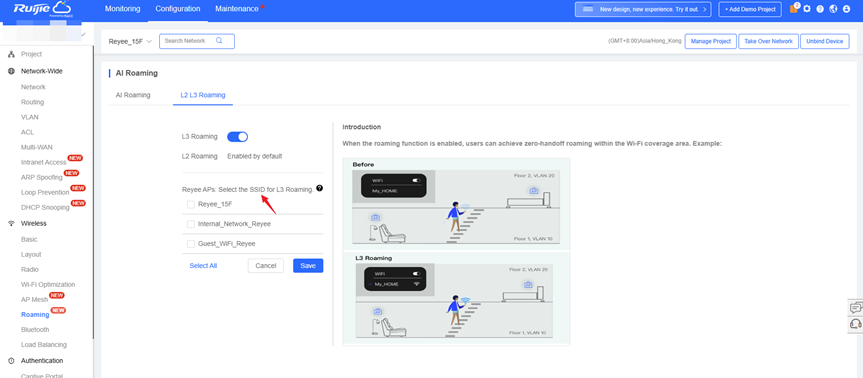
Task: Open Routing in the sidebar
Action: tap(32, 102)
